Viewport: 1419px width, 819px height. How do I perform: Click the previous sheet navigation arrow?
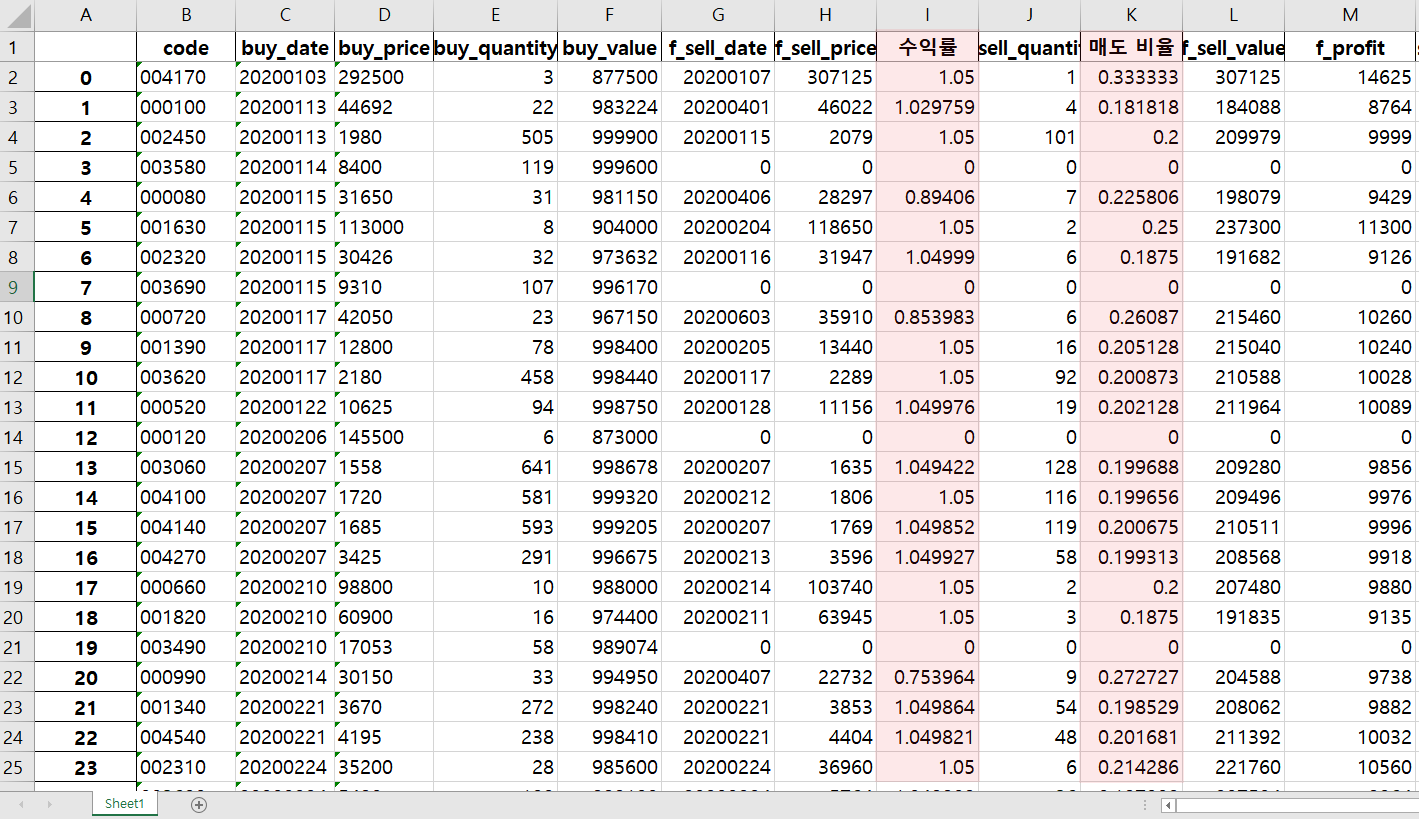pyautogui.click(x=21, y=804)
